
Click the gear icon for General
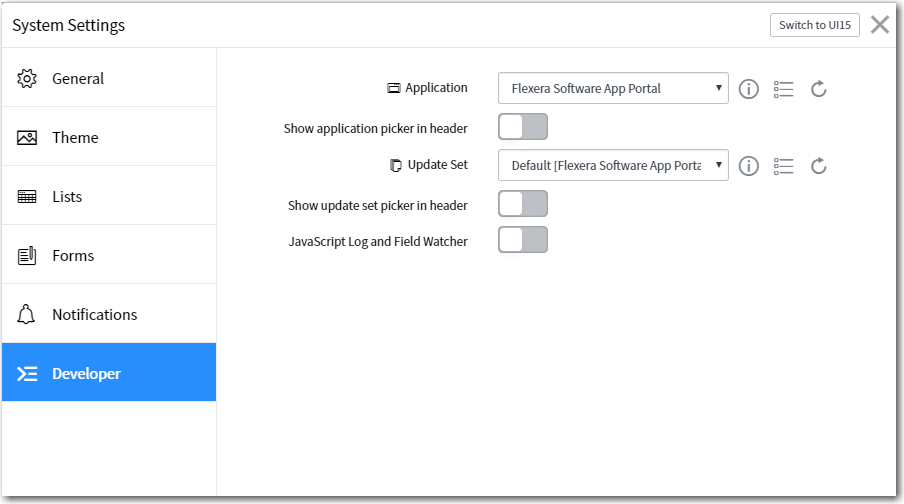[27, 79]
